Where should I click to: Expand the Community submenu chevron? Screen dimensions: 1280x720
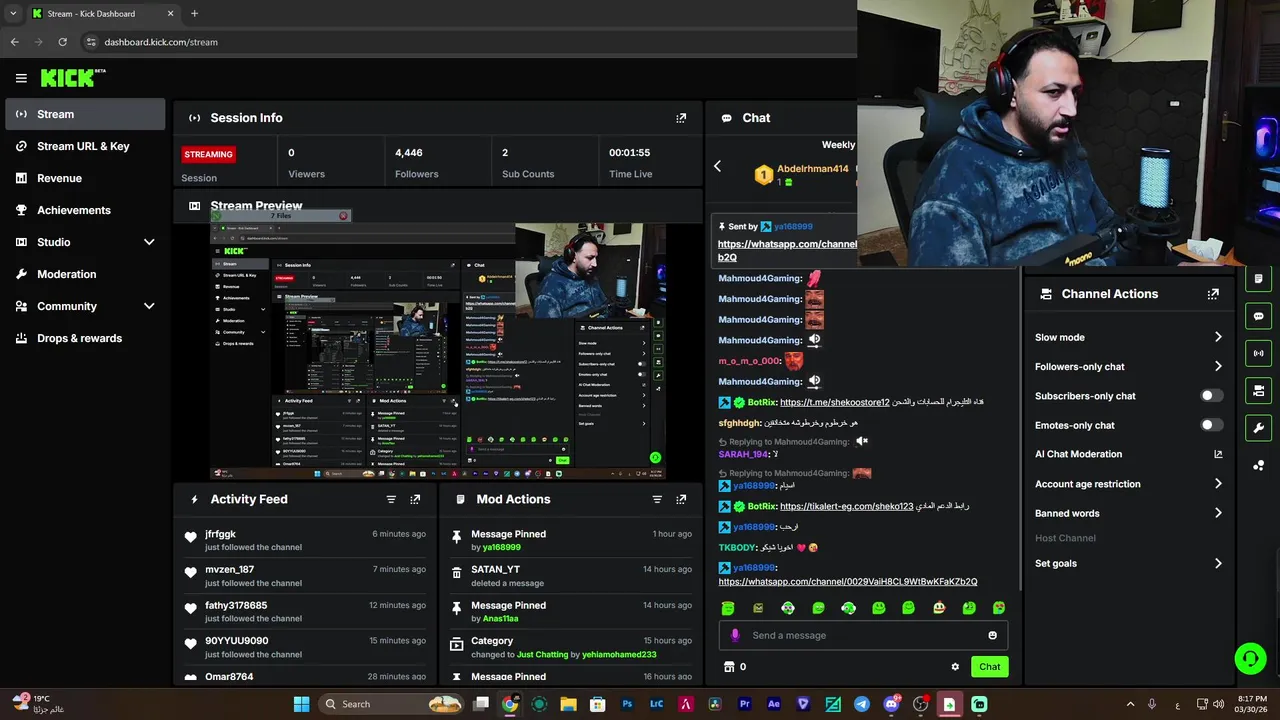pos(149,306)
